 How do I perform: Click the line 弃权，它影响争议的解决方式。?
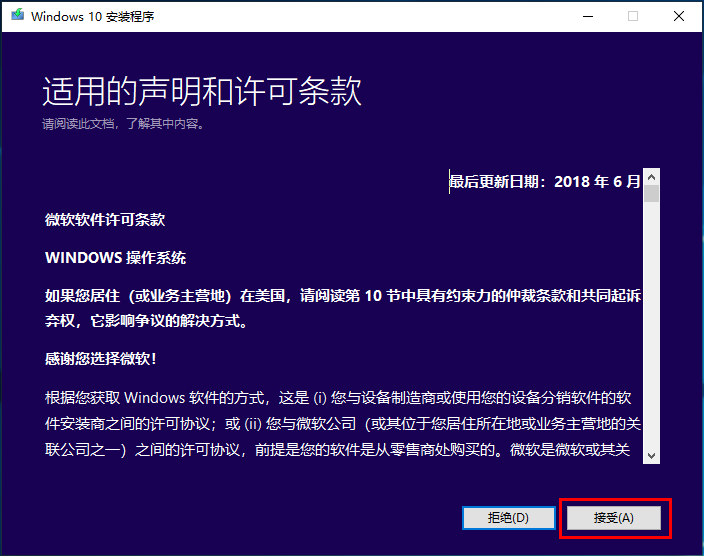pos(147,321)
